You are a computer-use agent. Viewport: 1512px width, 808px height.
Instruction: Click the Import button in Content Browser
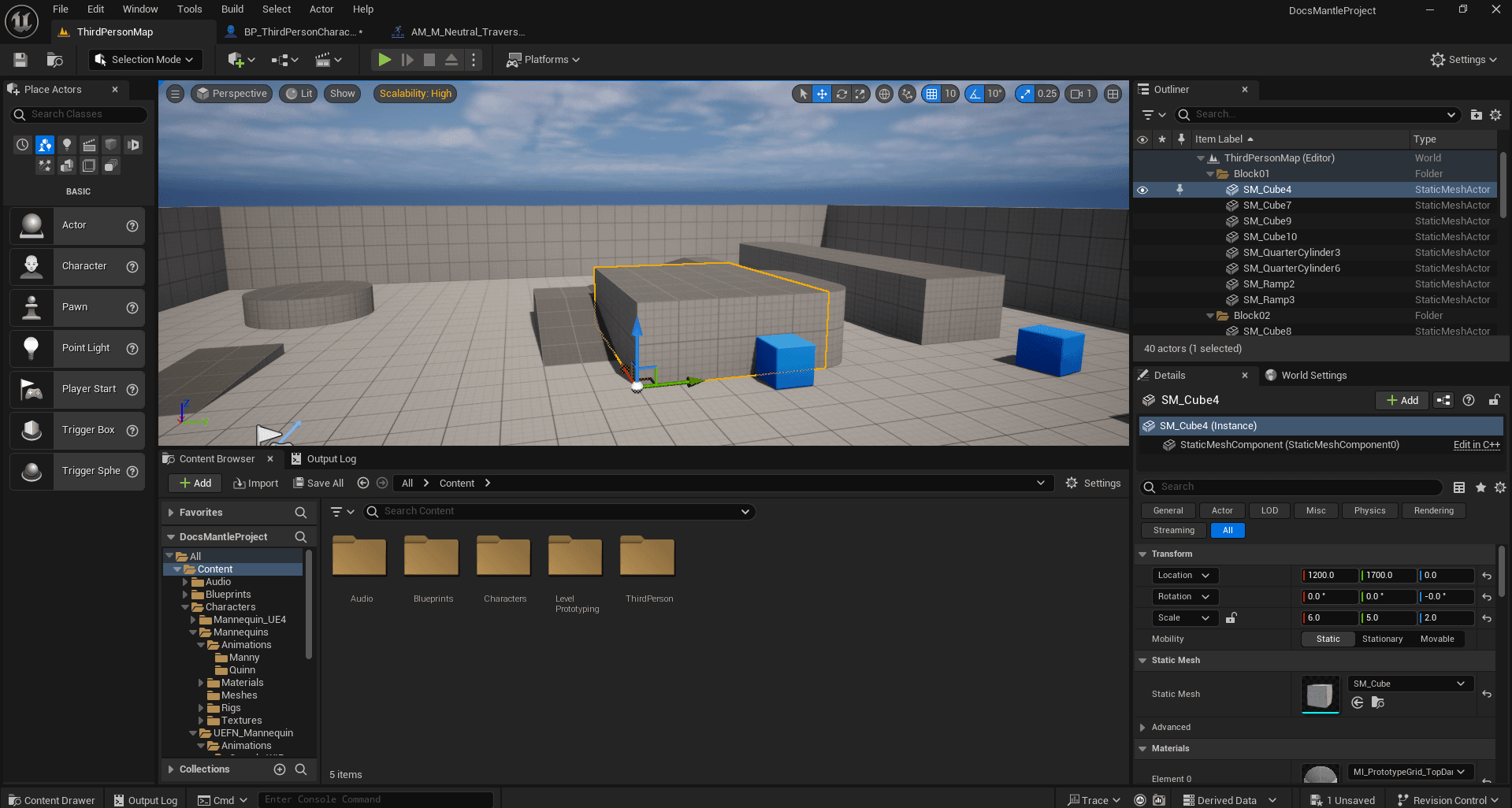[256, 484]
